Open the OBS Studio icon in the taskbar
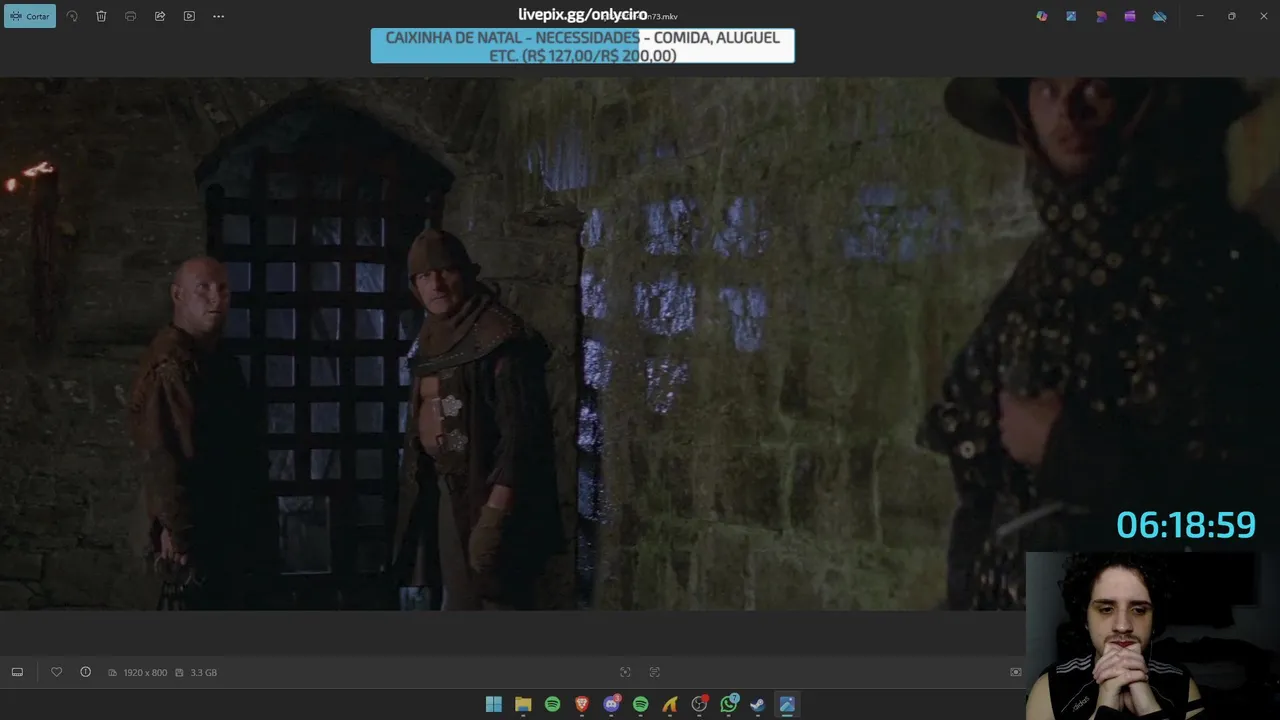The height and width of the screenshot is (720, 1280). tap(700, 704)
